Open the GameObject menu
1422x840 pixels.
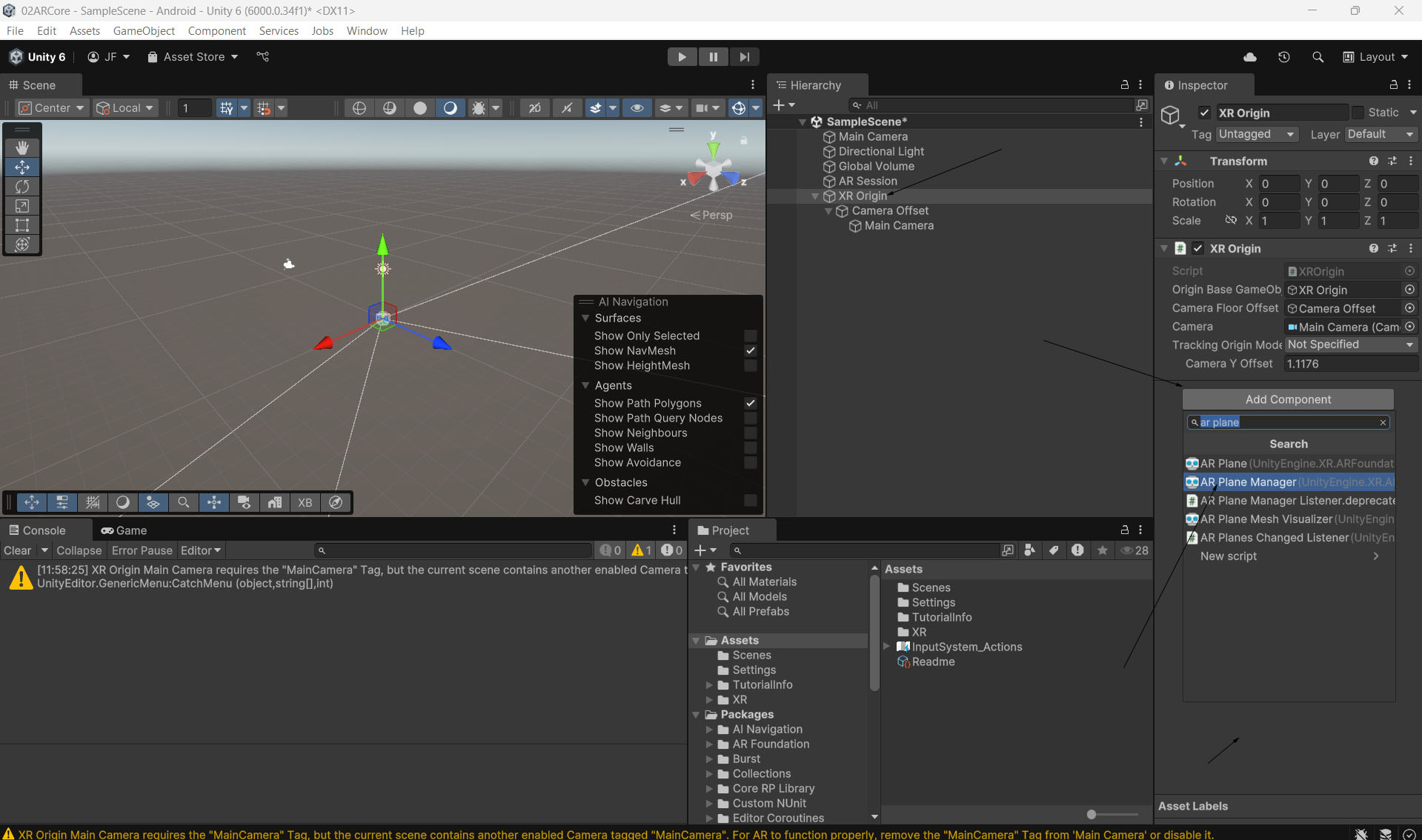point(144,31)
